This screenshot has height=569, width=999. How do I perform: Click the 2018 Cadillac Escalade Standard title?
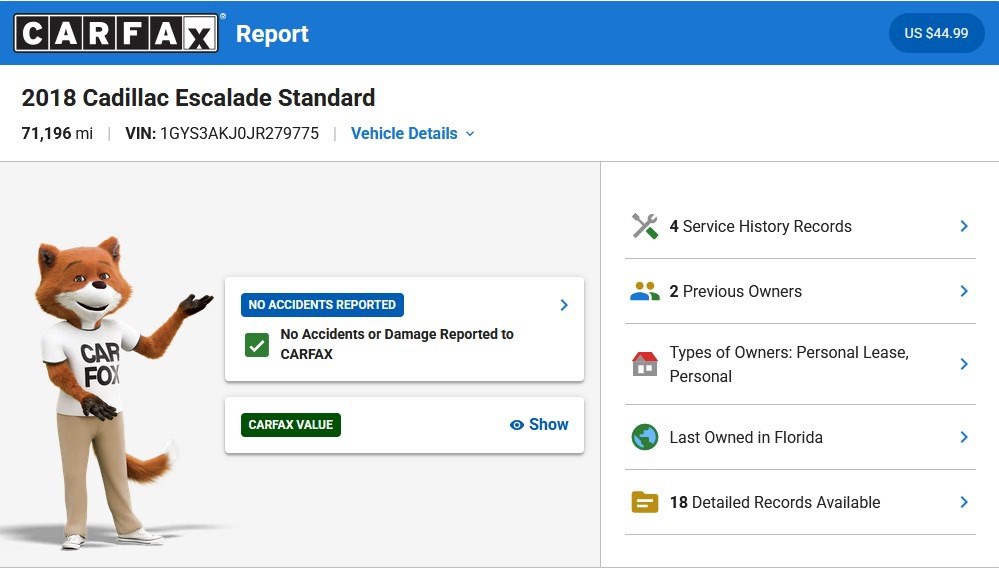point(198,97)
